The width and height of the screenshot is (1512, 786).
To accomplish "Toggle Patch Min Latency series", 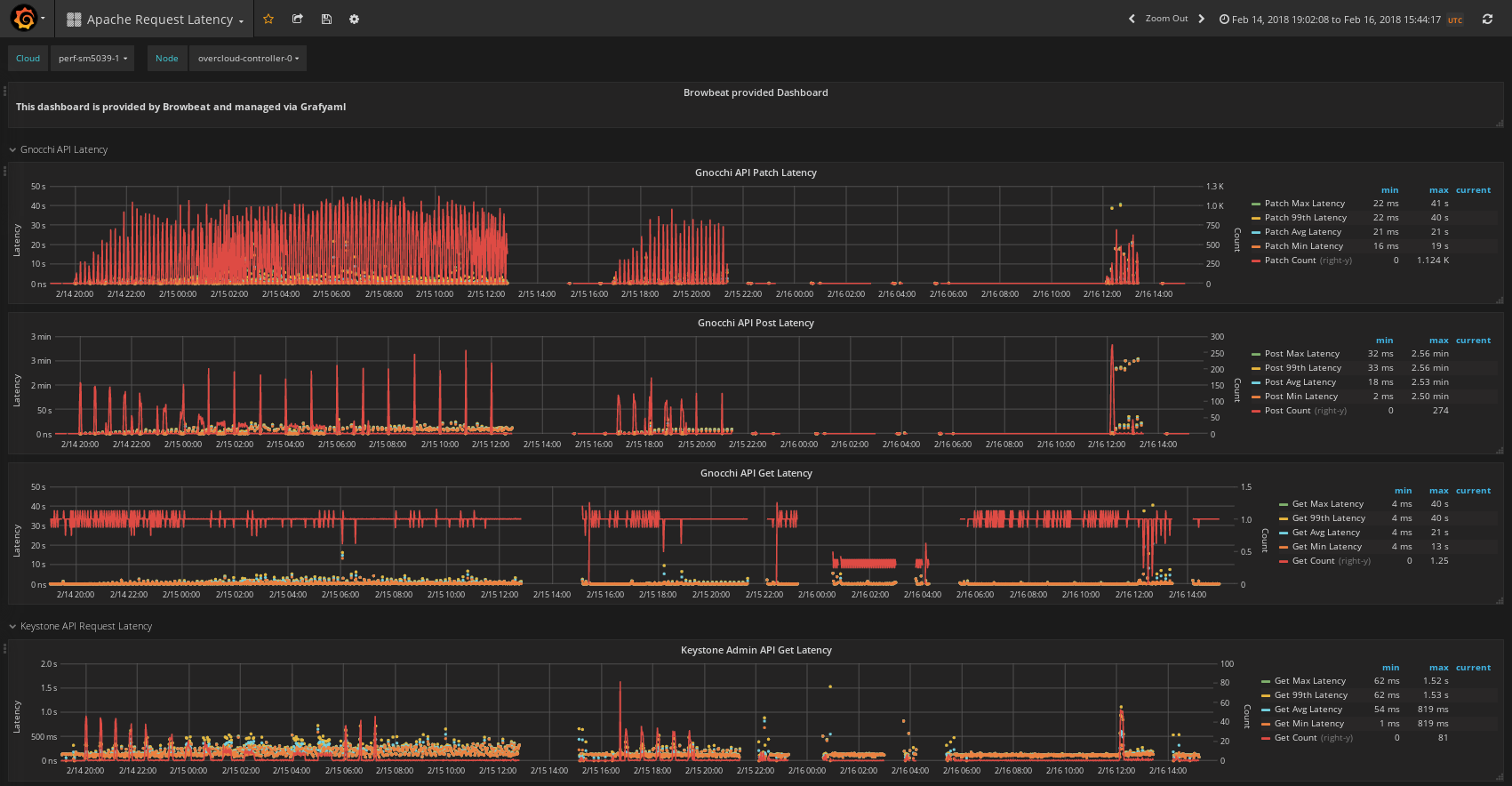I will coord(1303,246).
